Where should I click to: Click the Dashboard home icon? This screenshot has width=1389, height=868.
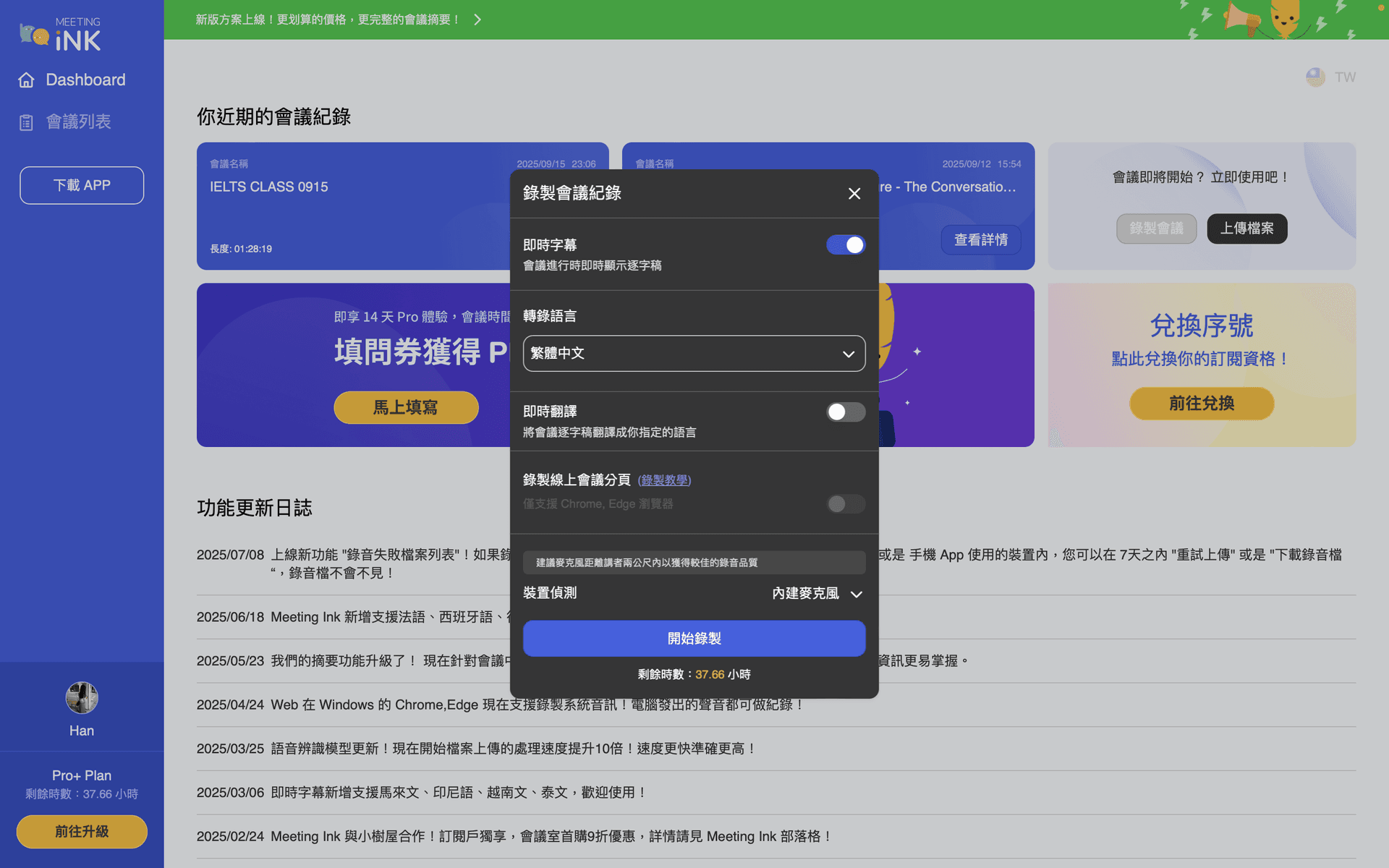[x=27, y=80]
